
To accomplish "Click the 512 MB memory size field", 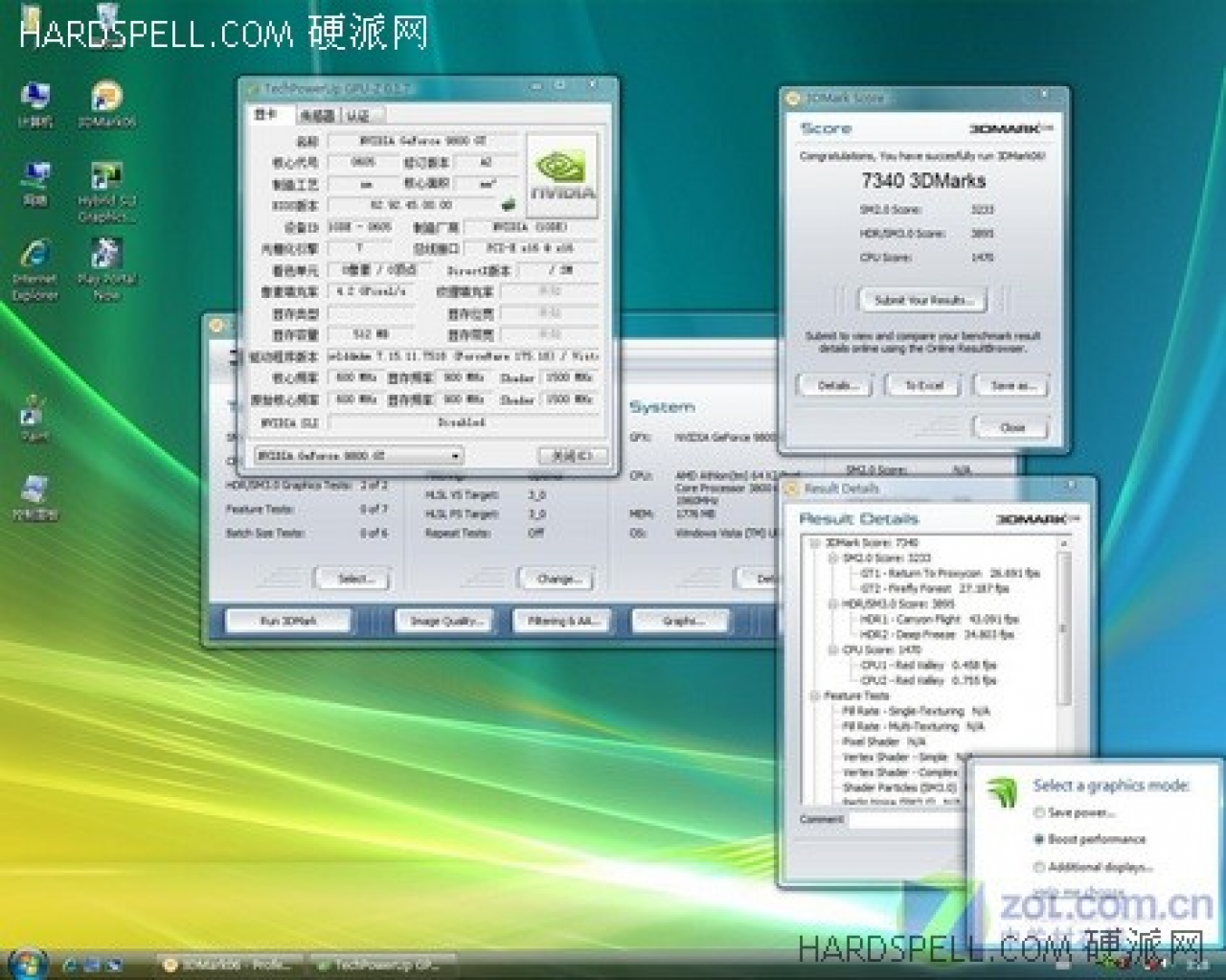I will 370,335.
